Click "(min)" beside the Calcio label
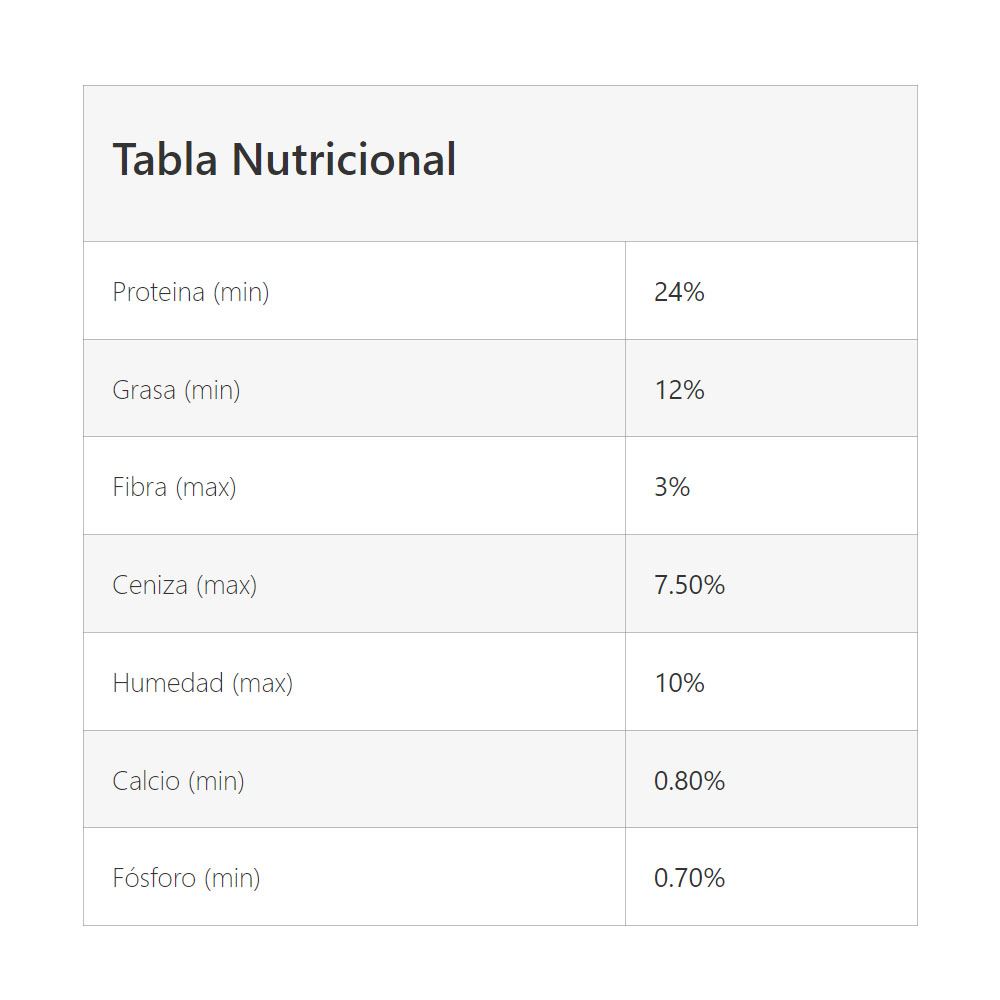Screen dimensions: 1000x1000 [216, 781]
